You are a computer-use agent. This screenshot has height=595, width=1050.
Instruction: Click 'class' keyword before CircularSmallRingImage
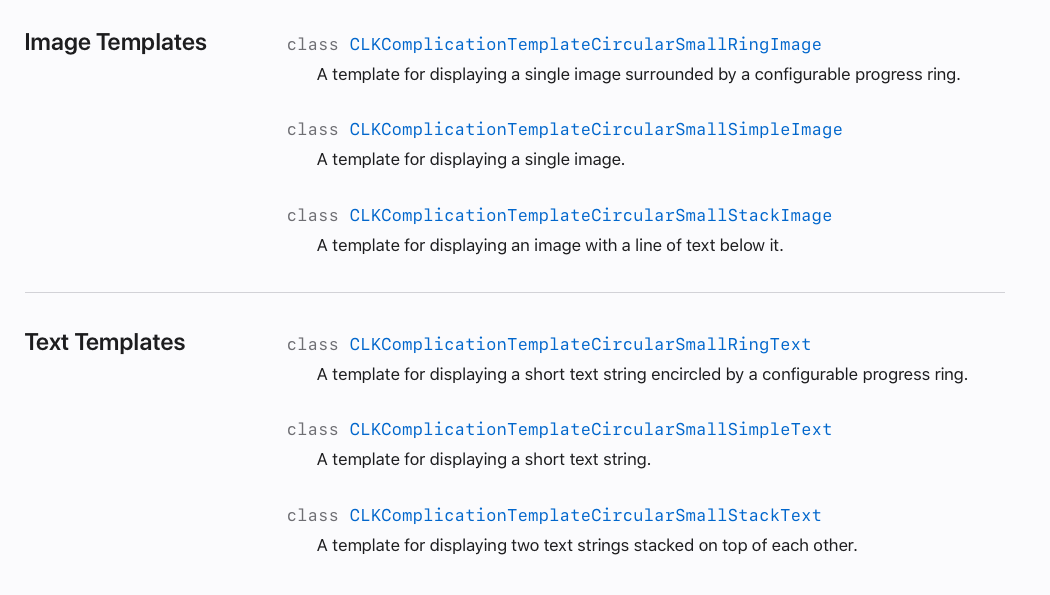pyautogui.click(x=313, y=45)
